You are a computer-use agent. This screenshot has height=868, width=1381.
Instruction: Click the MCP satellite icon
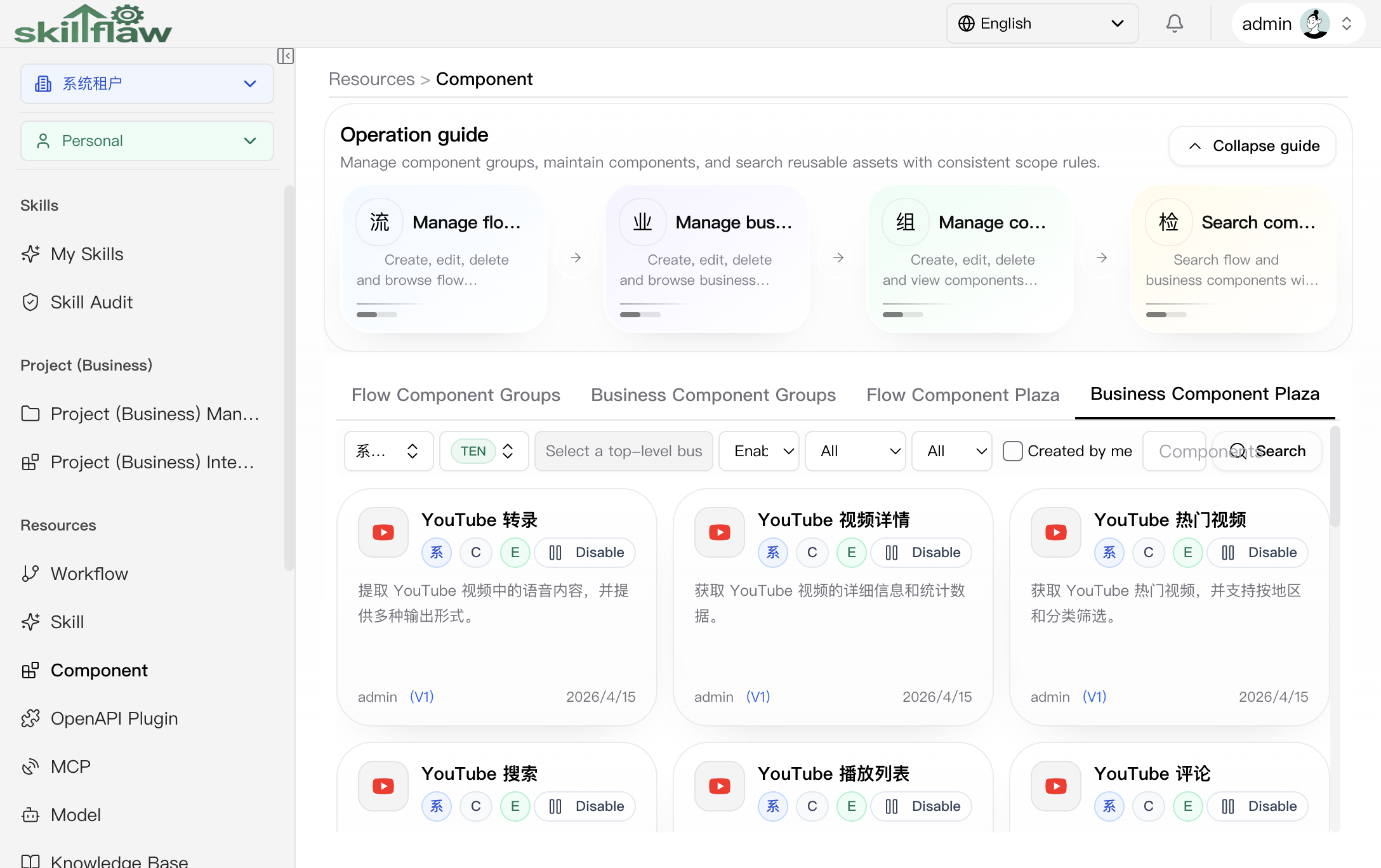click(x=30, y=766)
